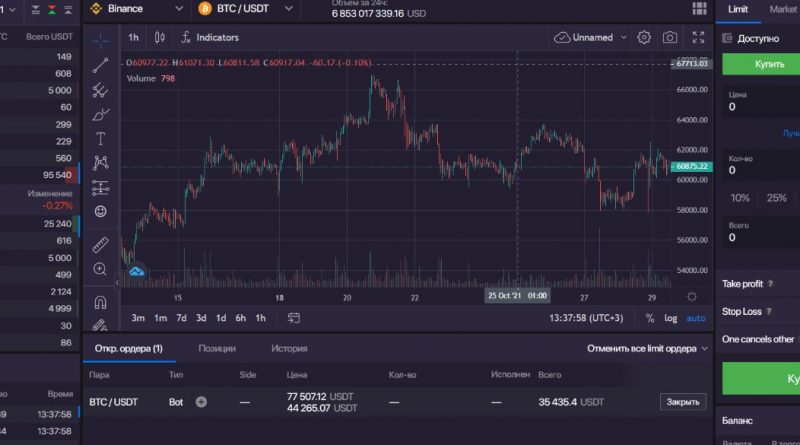Take a chart snapshot with camera icon
The image size is (800, 445).
(670, 37)
